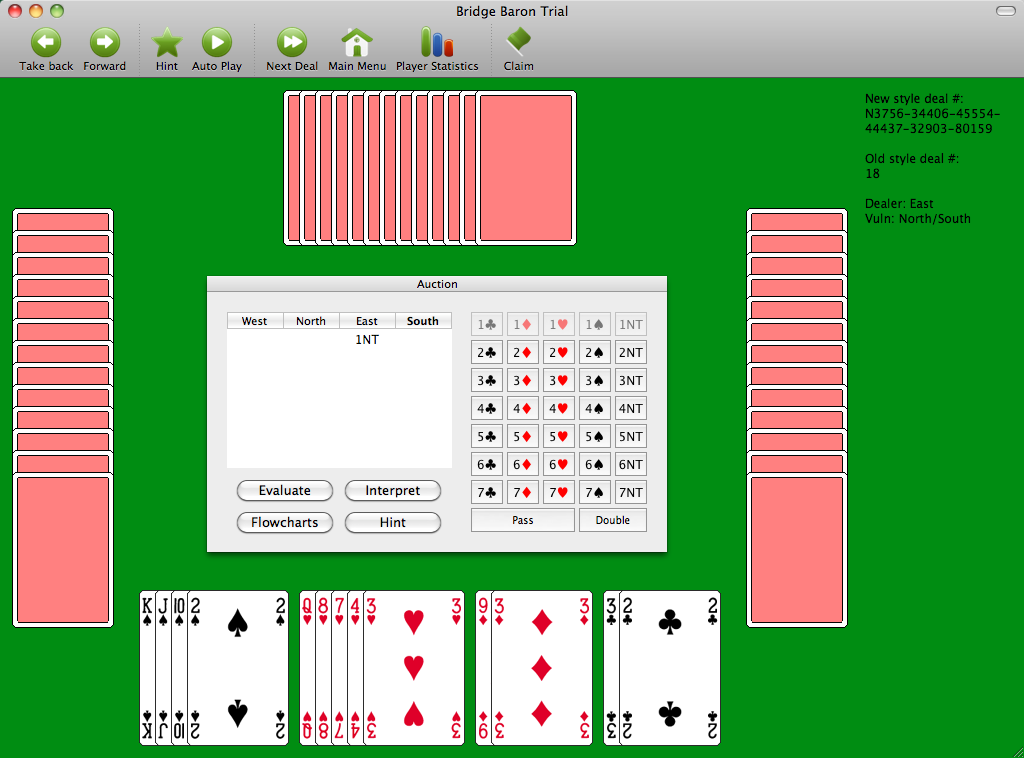
Task: Bid 4 diamonds
Action: coord(522,409)
